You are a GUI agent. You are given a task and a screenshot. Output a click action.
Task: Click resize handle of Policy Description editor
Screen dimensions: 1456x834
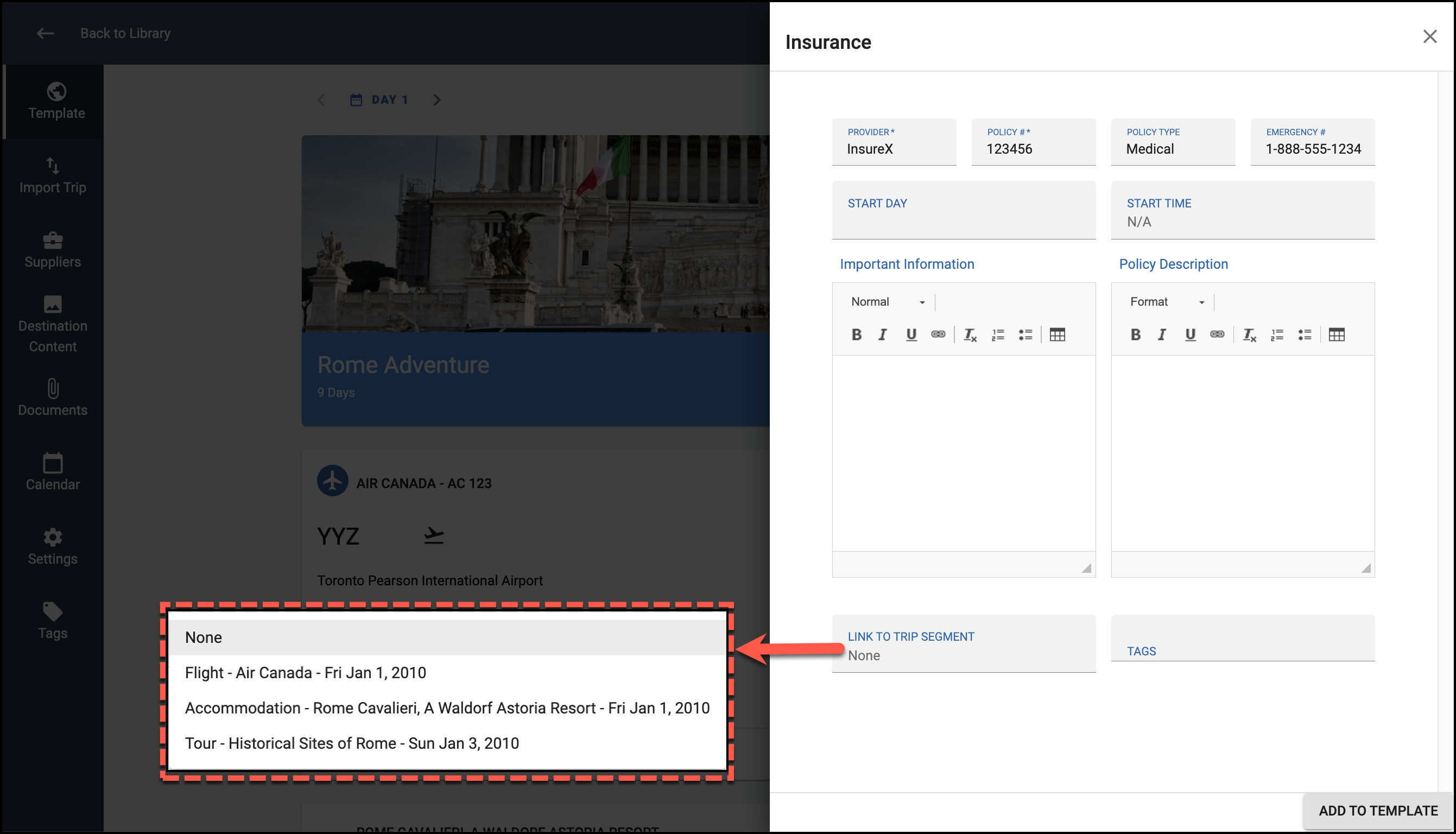(1365, 567)
